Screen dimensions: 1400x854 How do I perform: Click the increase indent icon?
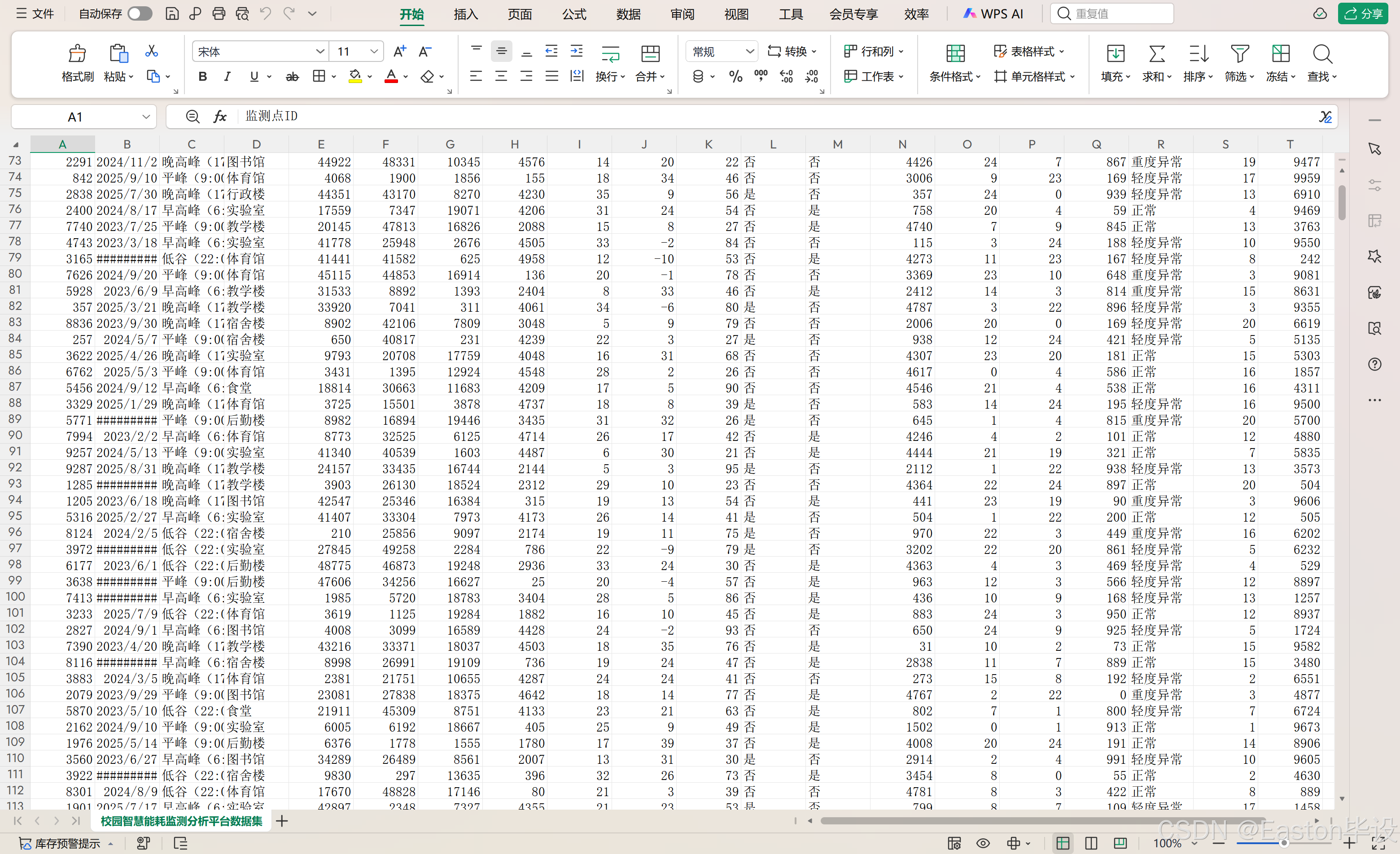coord(577,51)
